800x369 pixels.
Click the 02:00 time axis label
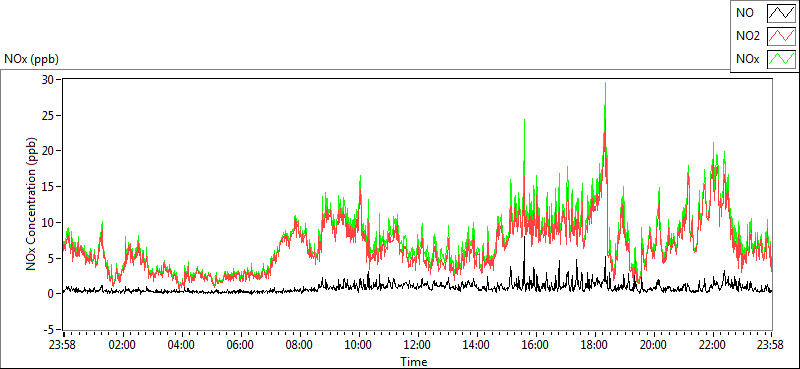122,344
